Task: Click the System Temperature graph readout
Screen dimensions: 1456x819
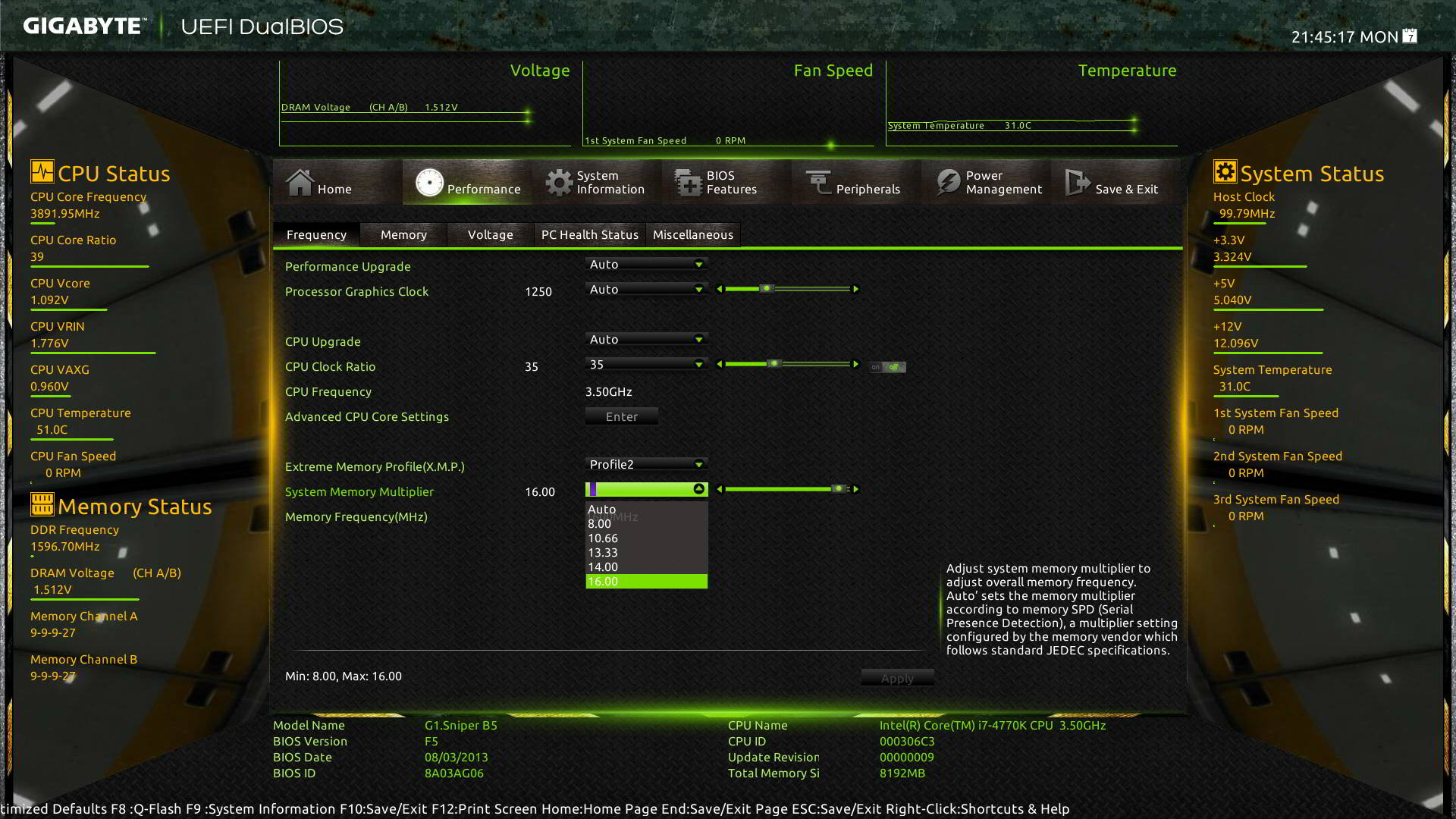Action: [x=959, y=125]
